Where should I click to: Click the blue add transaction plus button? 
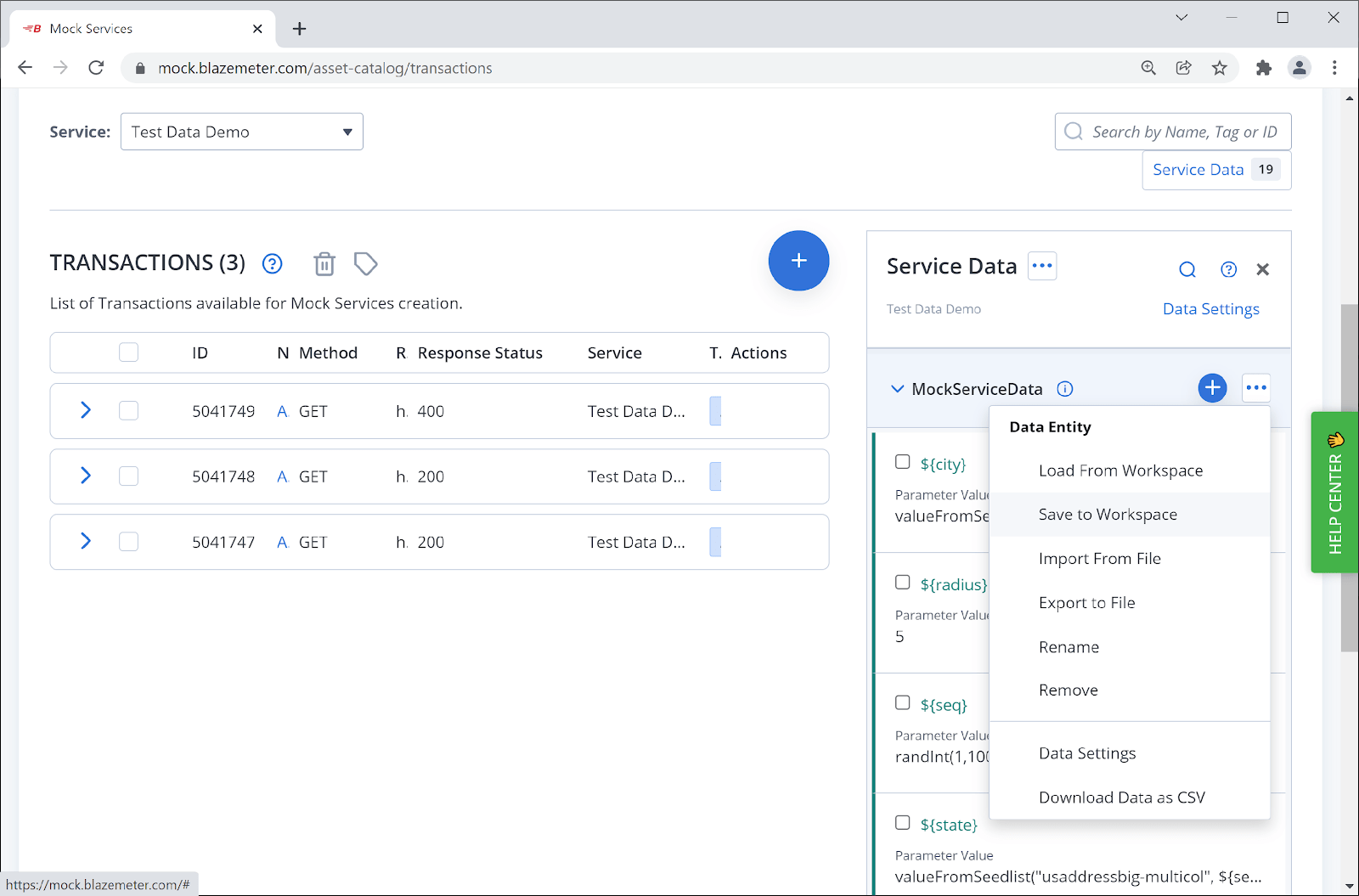[x=798, y=261]
